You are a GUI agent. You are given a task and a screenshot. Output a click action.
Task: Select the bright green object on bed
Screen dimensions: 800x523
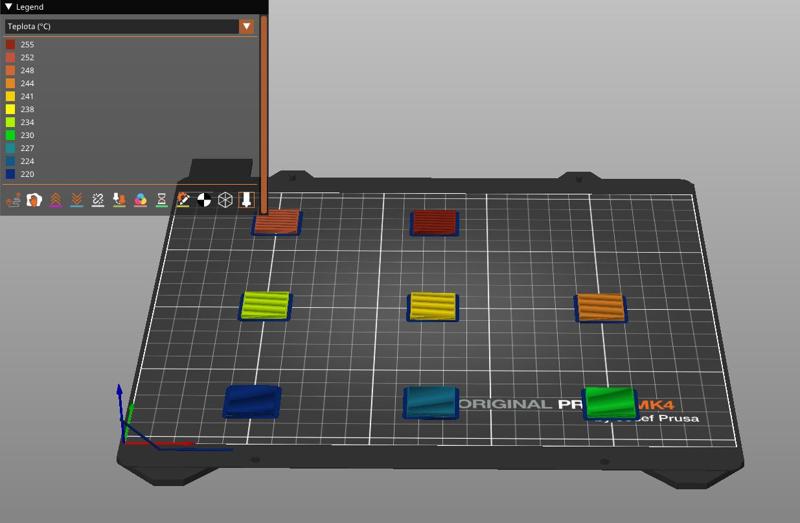tap(610, 403)
